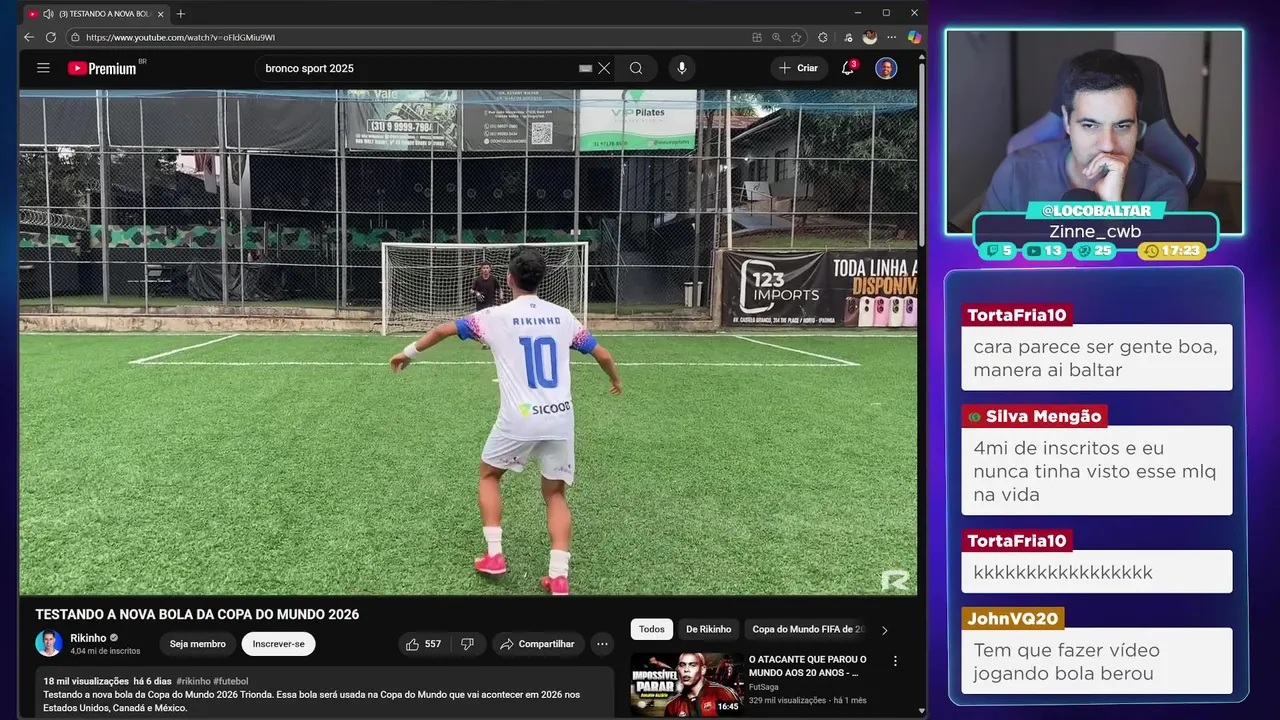The image size is (1280, 720).
Task: Open the Impossível Parar video thumbnail
Action: click(x=686, y=684)
